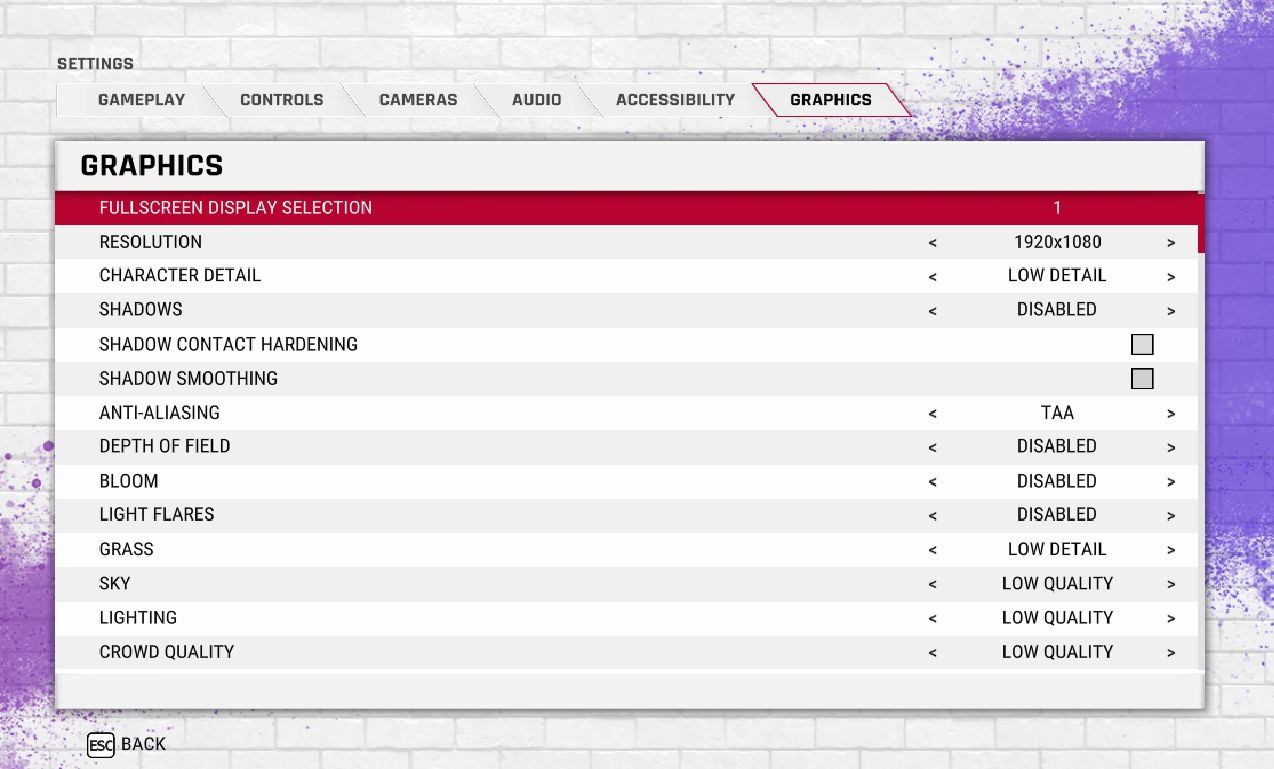Lower Lighting quality with left arrow

click(x=932, y=619)
